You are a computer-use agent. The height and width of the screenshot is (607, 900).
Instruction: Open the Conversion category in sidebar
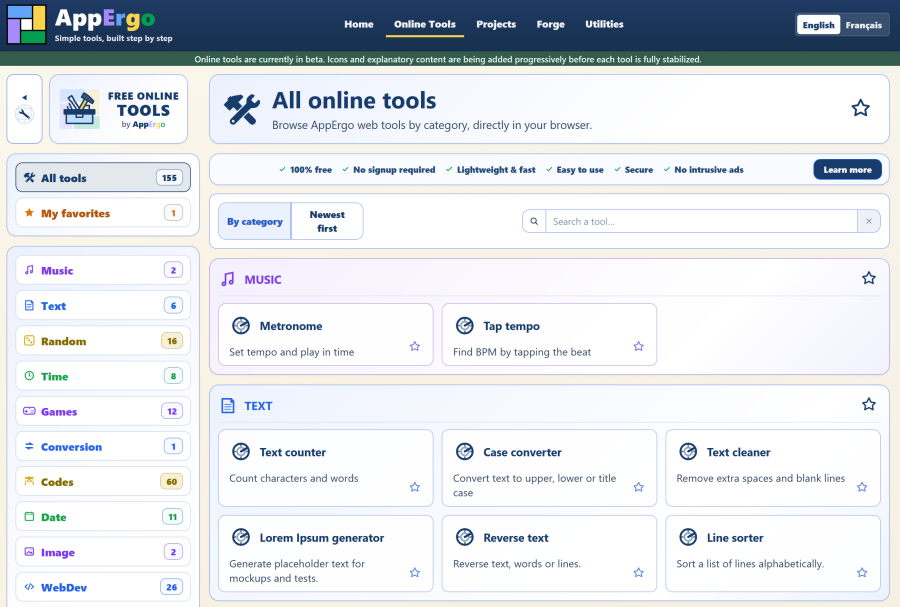(103, 446)
